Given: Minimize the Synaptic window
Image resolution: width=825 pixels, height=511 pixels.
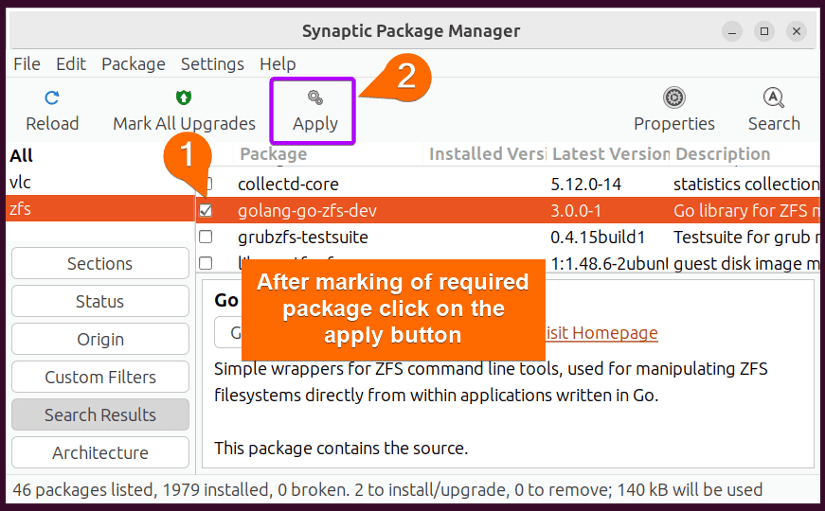Looking at the screenshot, I should pyautogui.click(x=731, y=32).
